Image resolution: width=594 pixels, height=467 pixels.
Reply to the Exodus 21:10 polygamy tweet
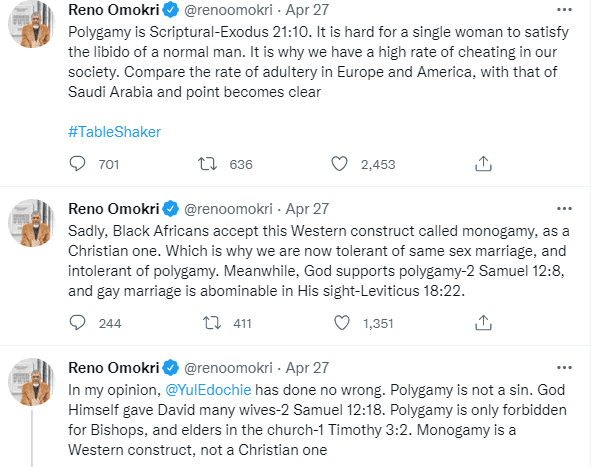[78, 164]
